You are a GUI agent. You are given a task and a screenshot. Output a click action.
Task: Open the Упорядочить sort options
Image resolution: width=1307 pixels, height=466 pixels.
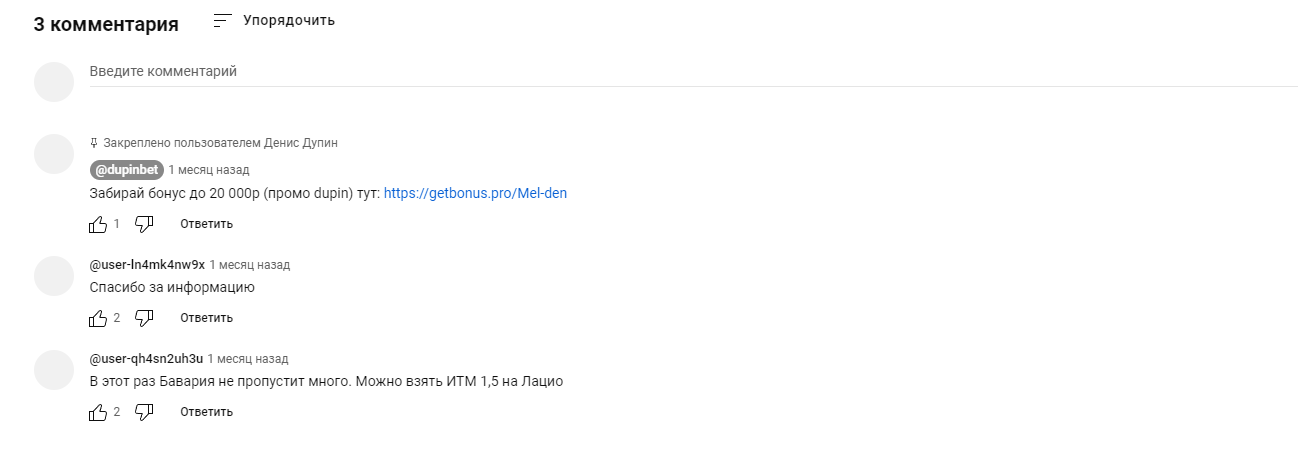[274, 20]
